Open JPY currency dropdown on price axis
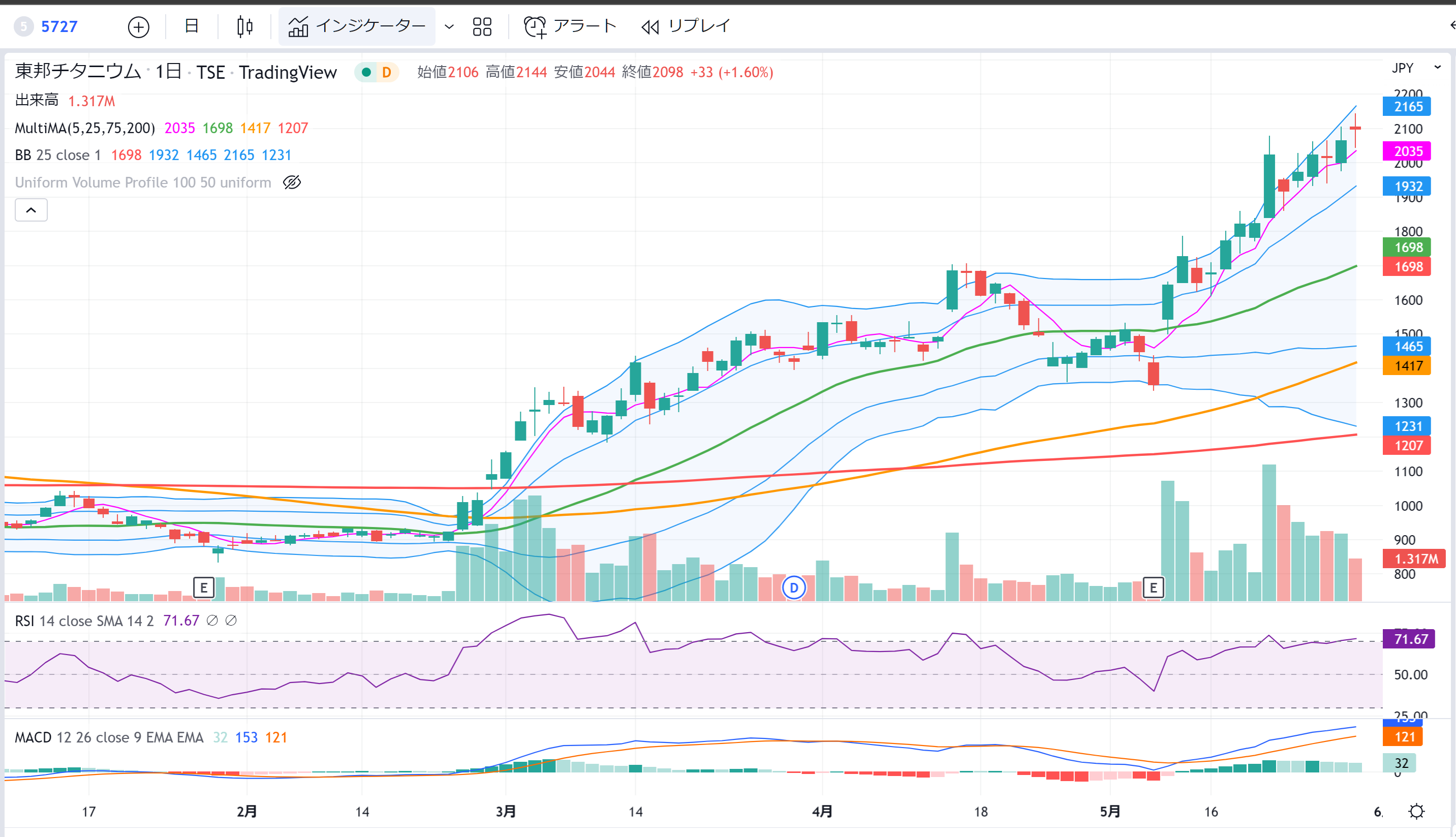This screenshot has height=837, width=1456. tap(1416, 68)
